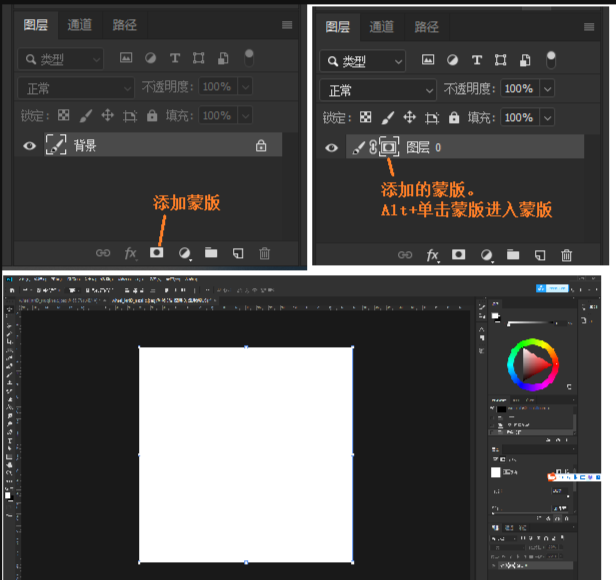Click pixel layer filter icon in 背景 panel
The image size is (616, 580).
click(x=126, y=58)
